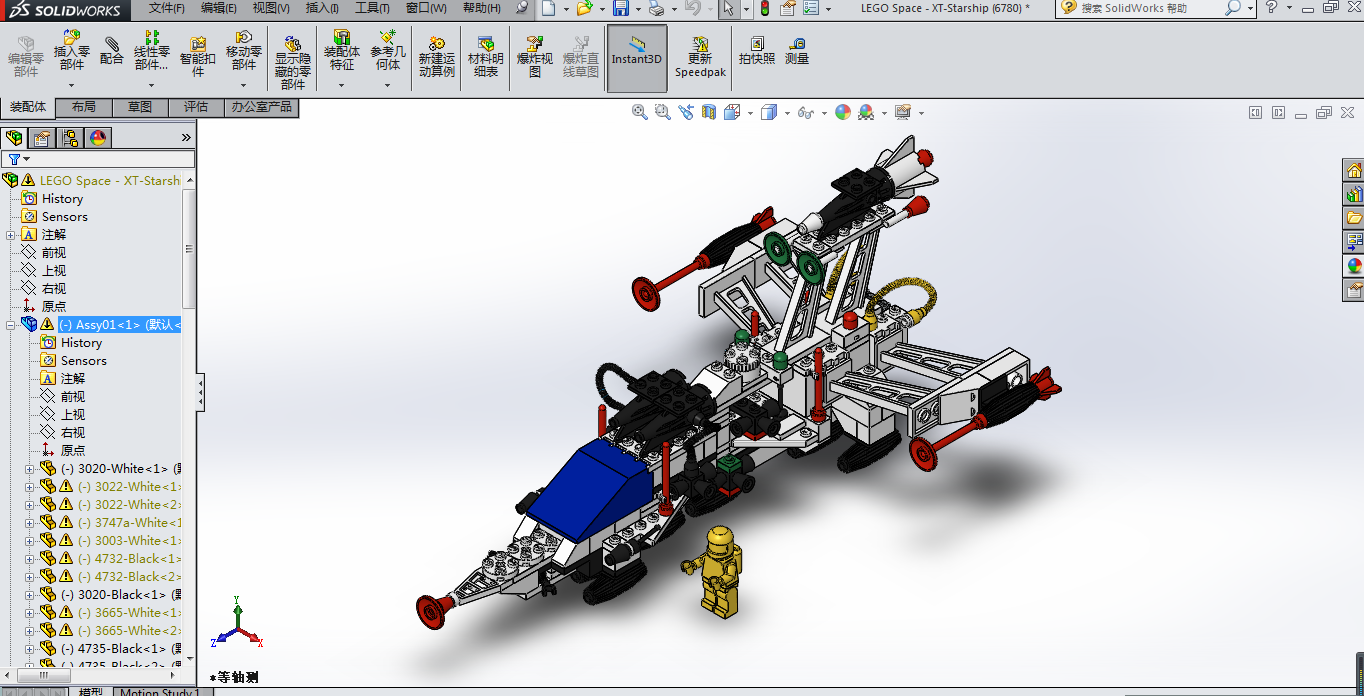
Task: Open ConfigurationManager tab icon
Action: pyautogui.click(x=69, y=138)
